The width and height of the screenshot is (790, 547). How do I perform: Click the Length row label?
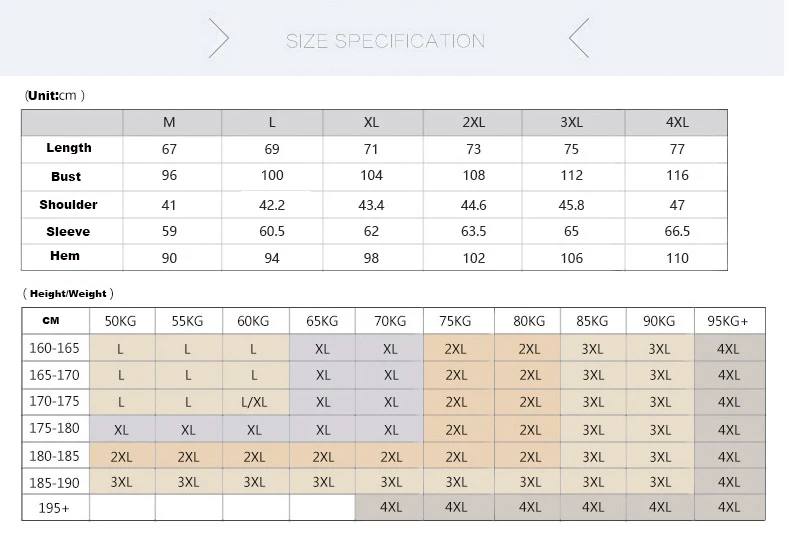click(x=69, y=148)
